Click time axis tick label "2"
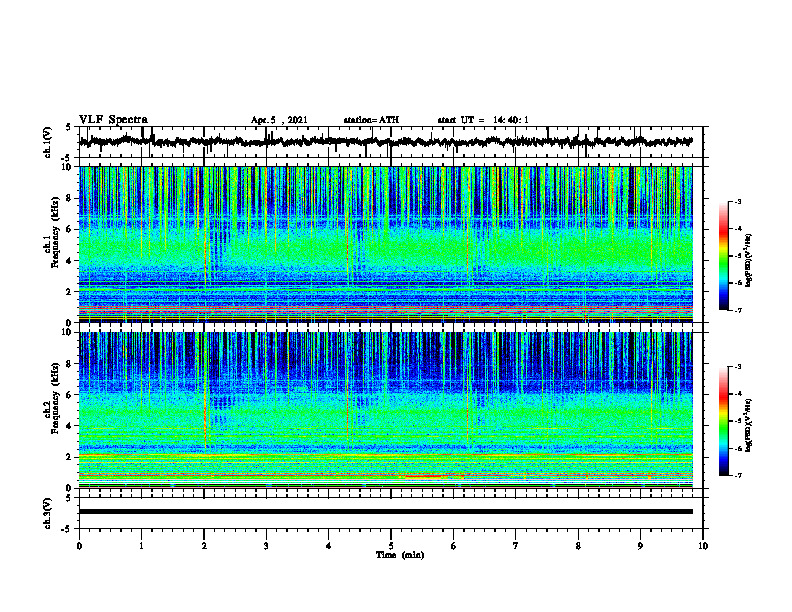The width and height of the screenshot is (792, 612). click(204, 546)
